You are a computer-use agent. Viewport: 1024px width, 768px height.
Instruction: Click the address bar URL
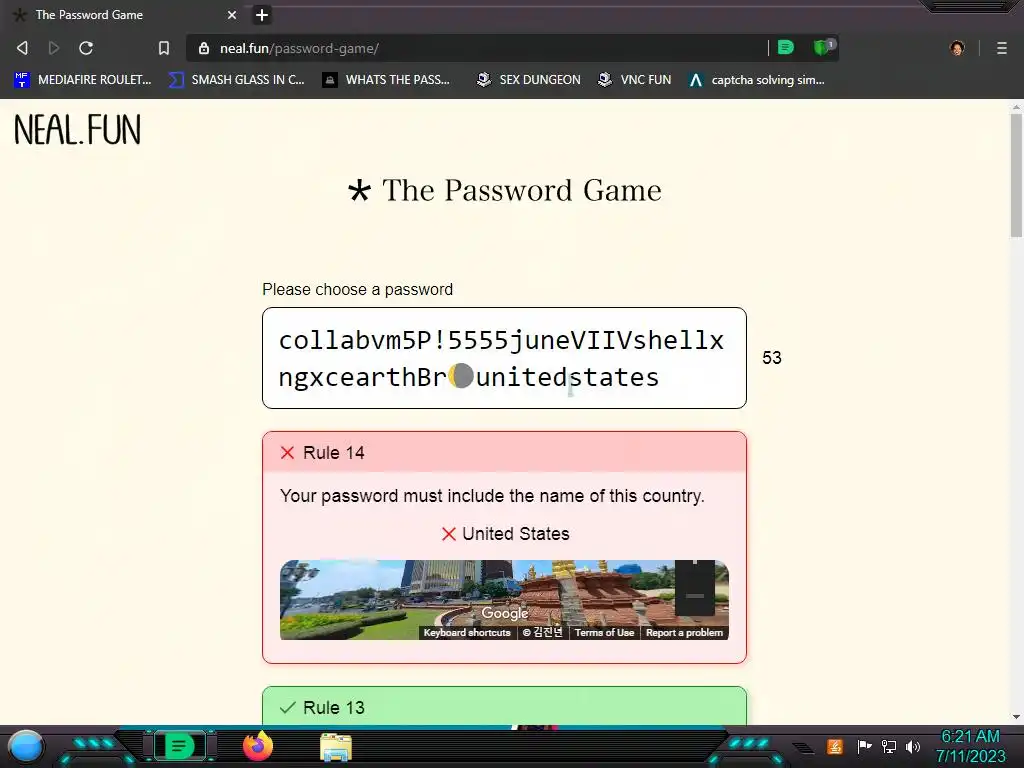[x=299, y=48]
